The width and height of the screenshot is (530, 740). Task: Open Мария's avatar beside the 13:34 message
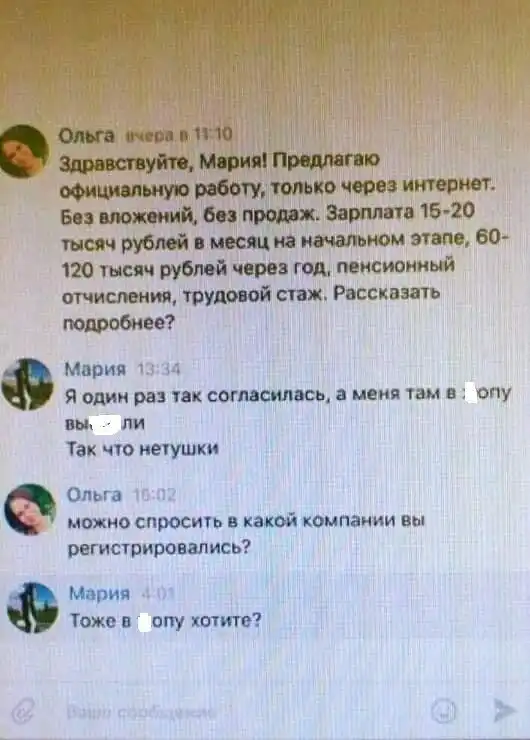coord(27,384)
